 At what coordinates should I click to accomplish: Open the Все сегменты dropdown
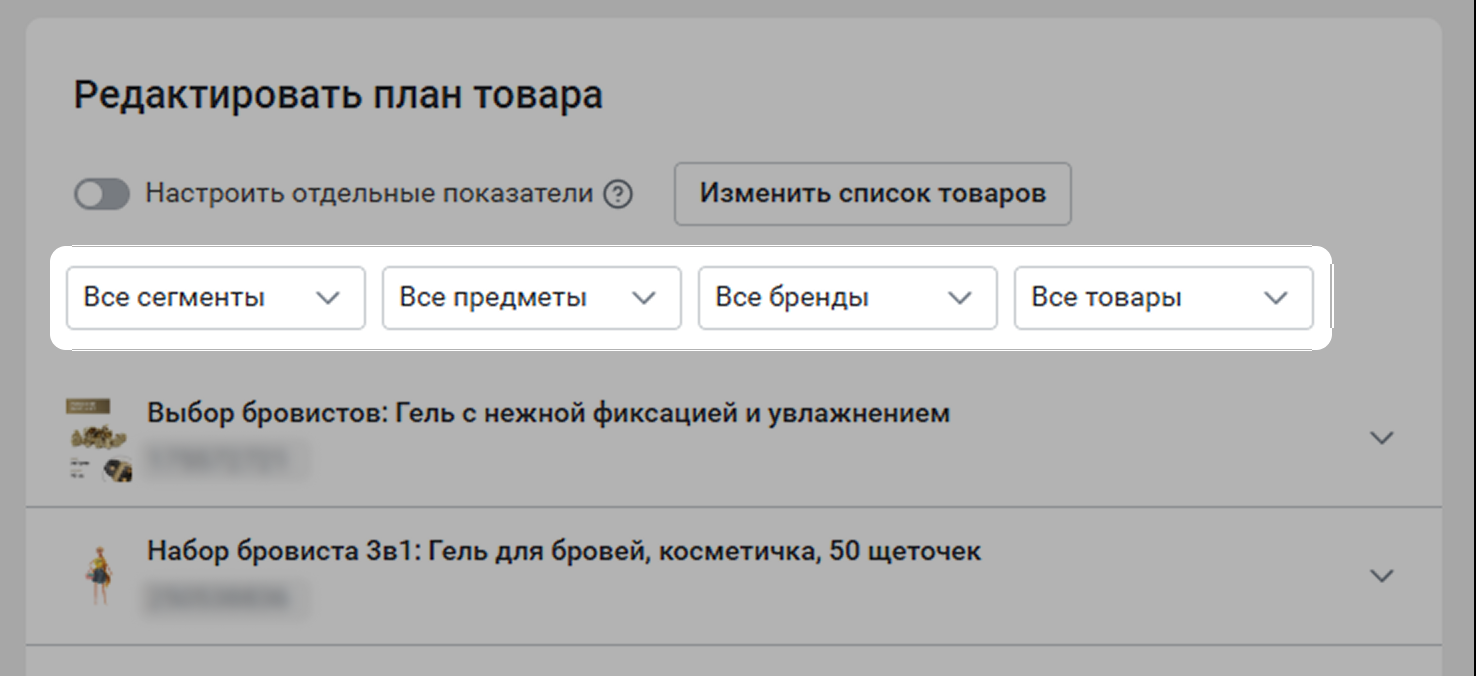215,298
